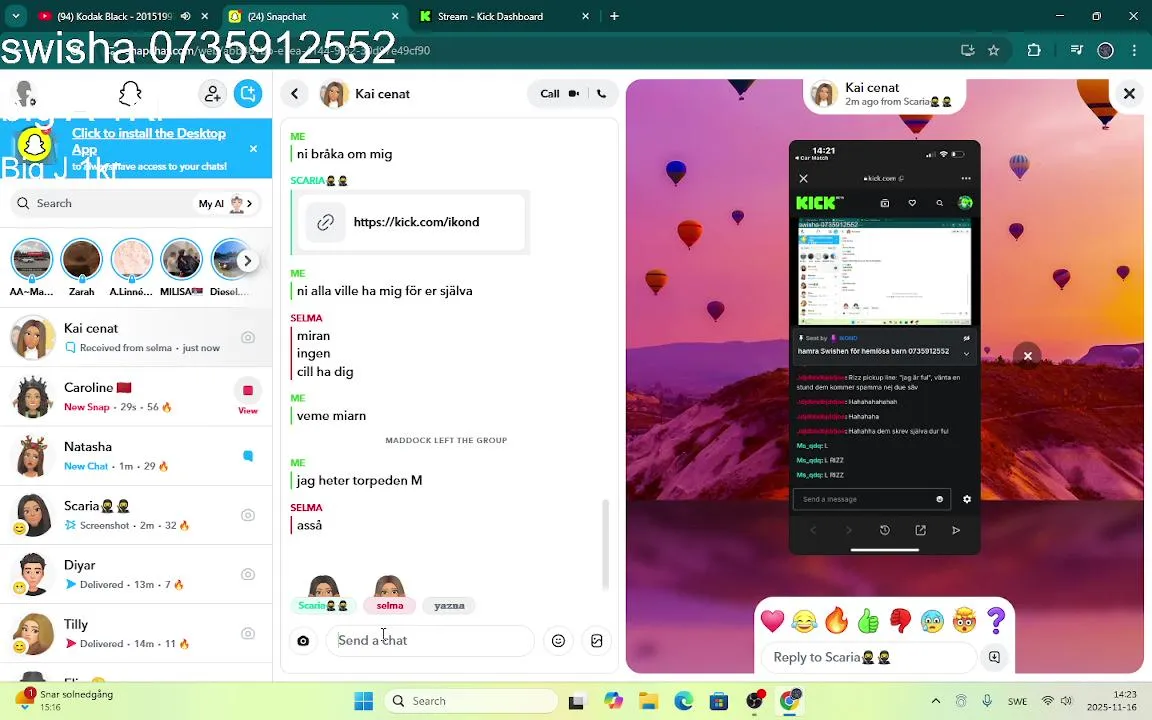
Task: Show next stories with arrow
Action: coord(248,261)
